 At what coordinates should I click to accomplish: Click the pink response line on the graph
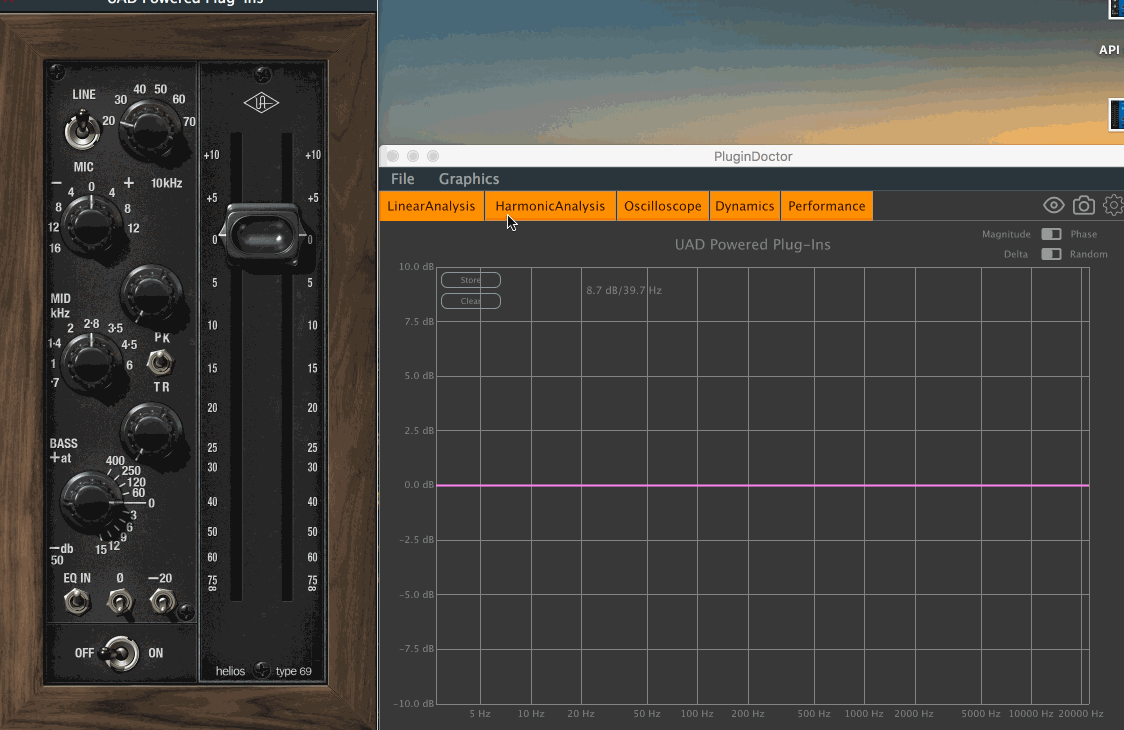coord(763,485)
